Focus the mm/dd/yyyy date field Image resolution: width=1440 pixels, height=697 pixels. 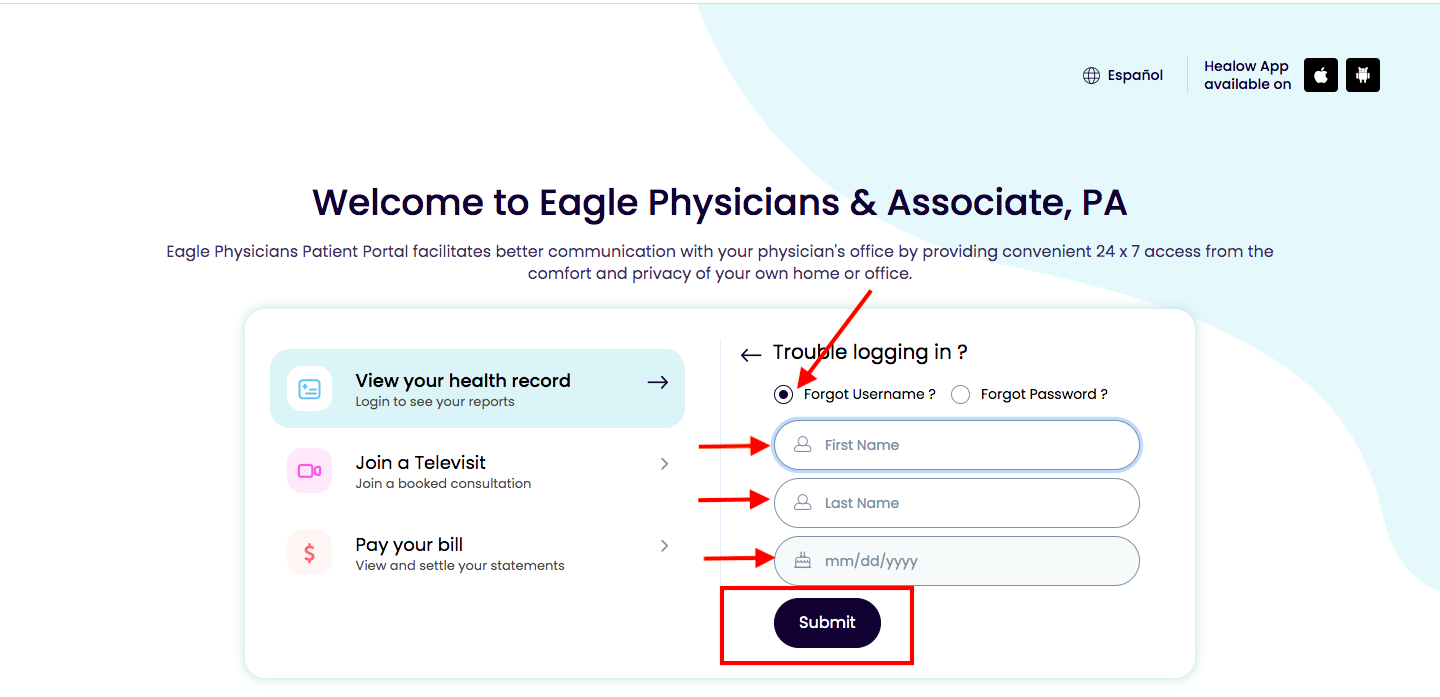pos(957,561)
